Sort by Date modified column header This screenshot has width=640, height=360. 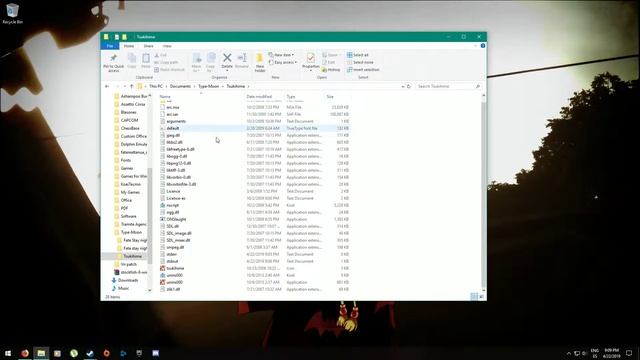(259, 97)
